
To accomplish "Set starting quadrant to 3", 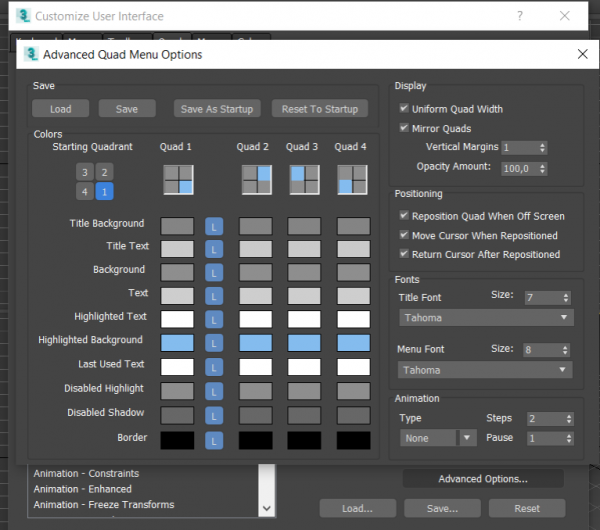I will (85, 172).
